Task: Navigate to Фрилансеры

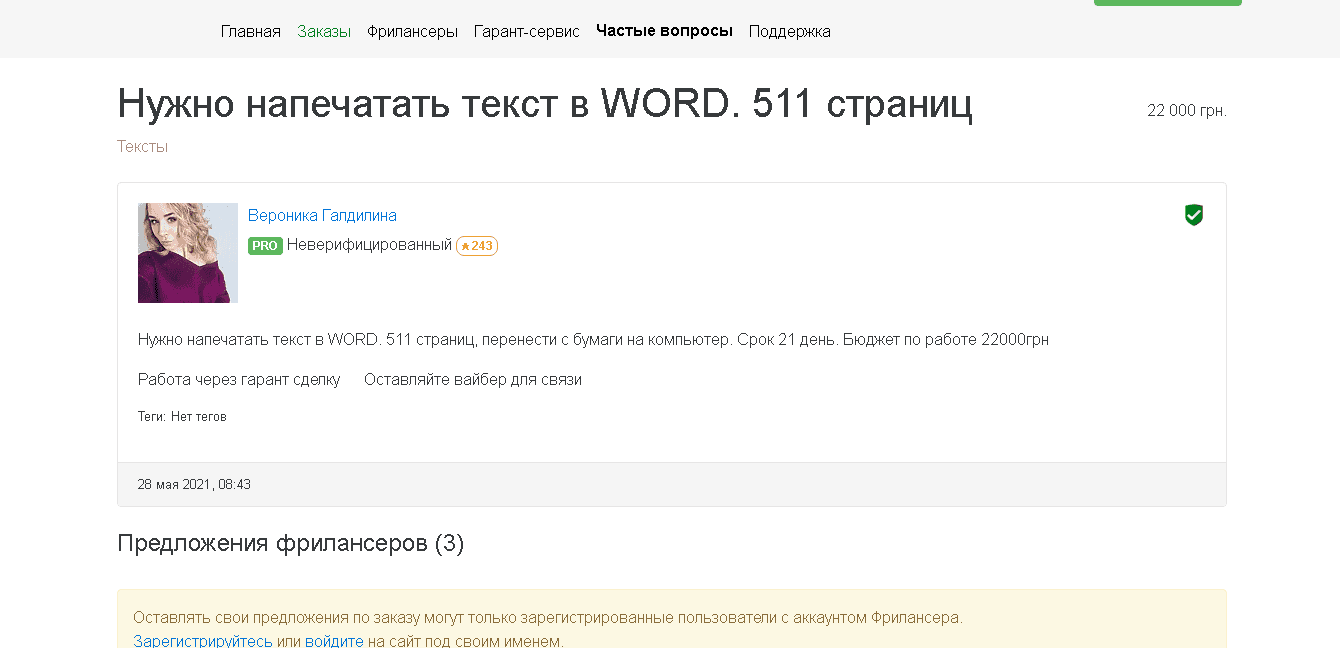Action: (412, 31)
